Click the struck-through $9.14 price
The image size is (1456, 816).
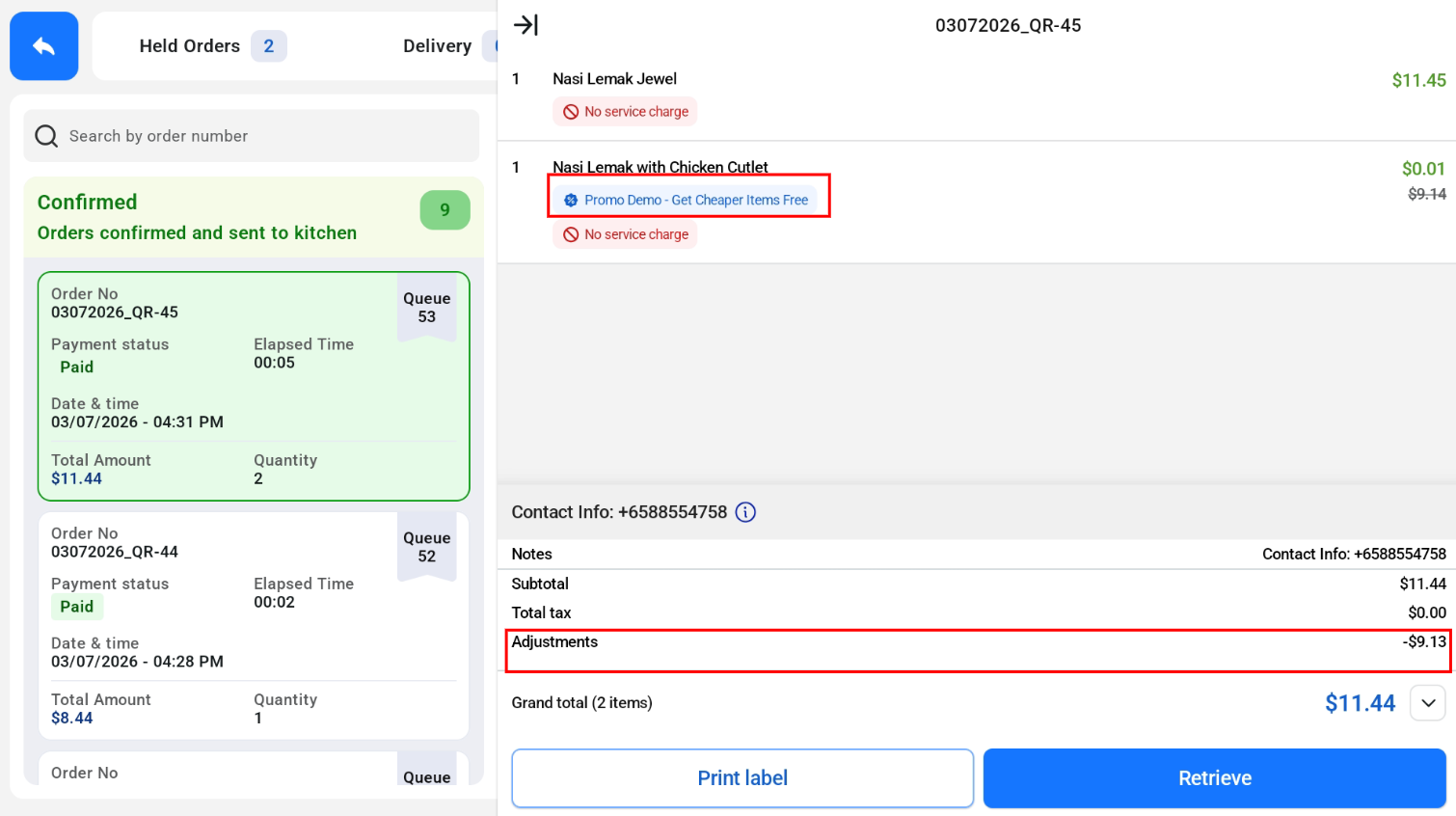(x=1427, y=194)
